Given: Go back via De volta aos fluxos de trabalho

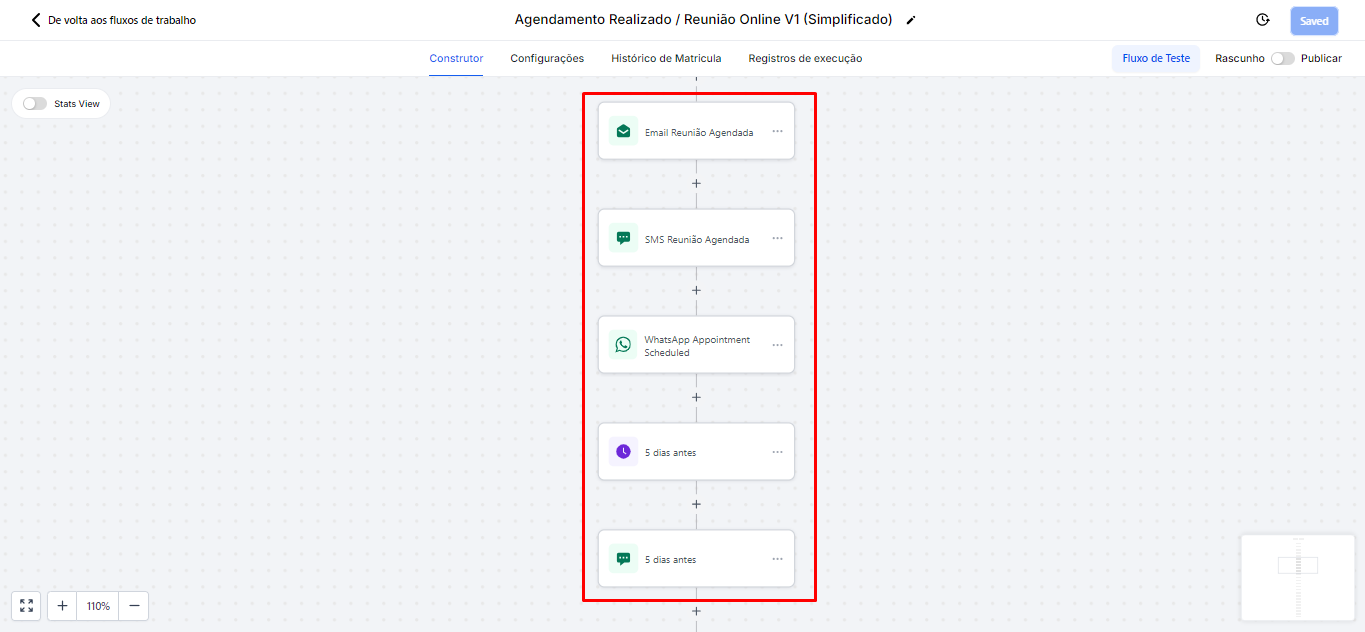Looking at the screenshot, I should pos(113,20).
